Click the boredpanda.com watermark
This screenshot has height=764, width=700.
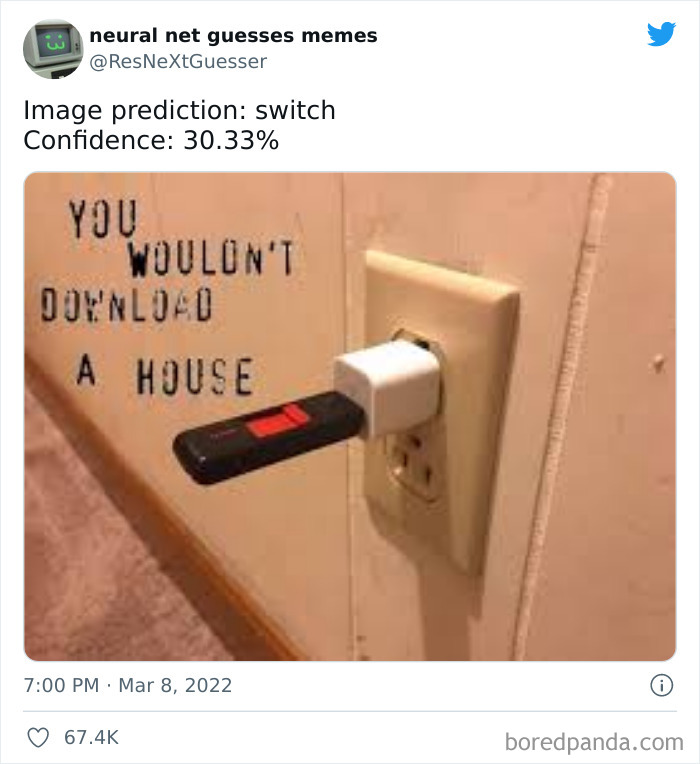[x=594, y=742]
